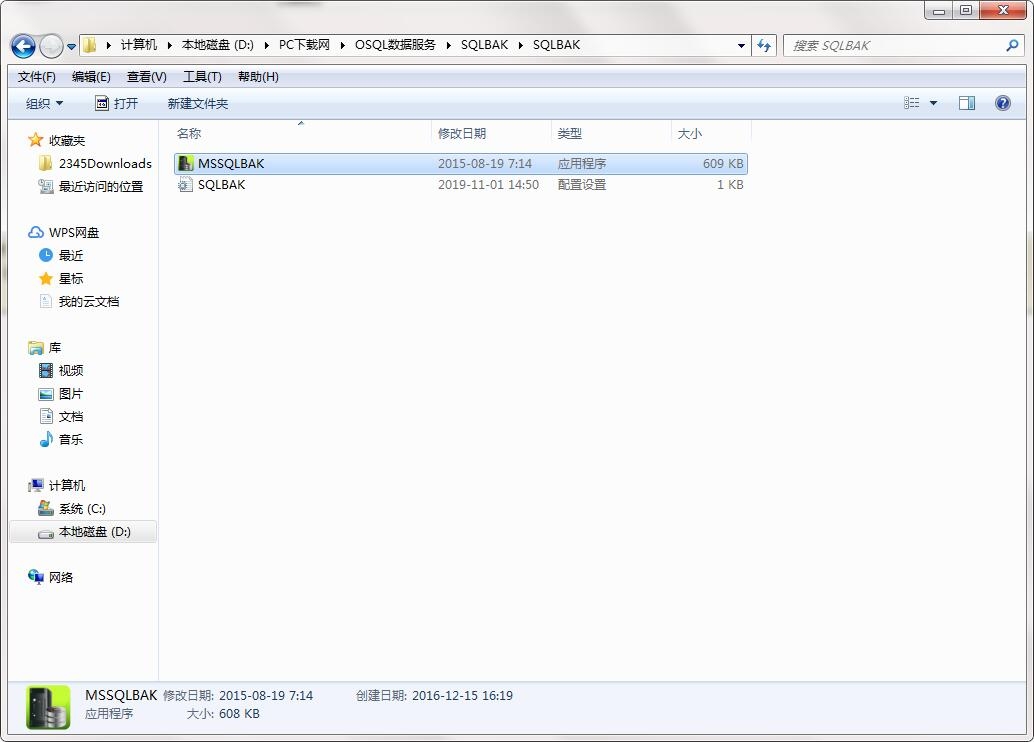This screenshot has width=1034, height=742.
Task: Open 最近访问的位置
Action: pyautogui.click(x=101, y=187)
